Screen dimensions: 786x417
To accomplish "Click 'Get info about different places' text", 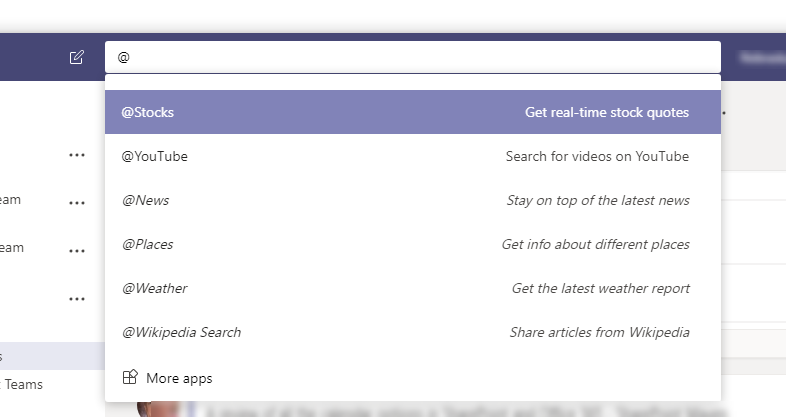I will click(x=596, y=245).
